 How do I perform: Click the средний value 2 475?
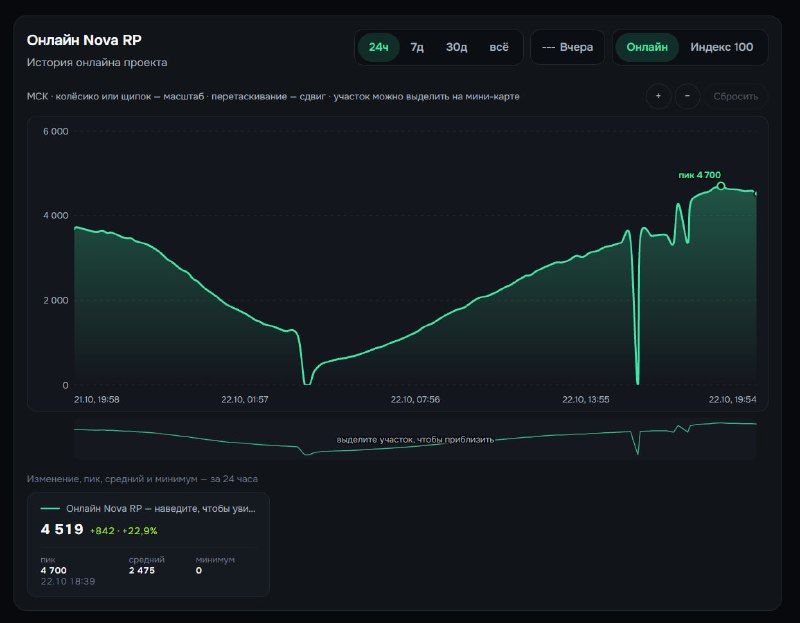tap(141, 570)
